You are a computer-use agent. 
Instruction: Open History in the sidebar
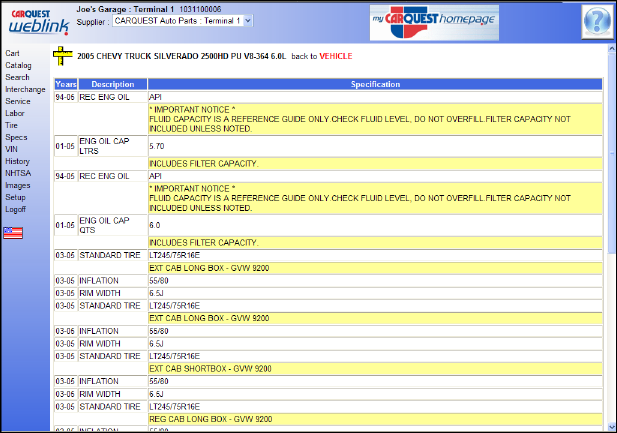tap(17, 161)
